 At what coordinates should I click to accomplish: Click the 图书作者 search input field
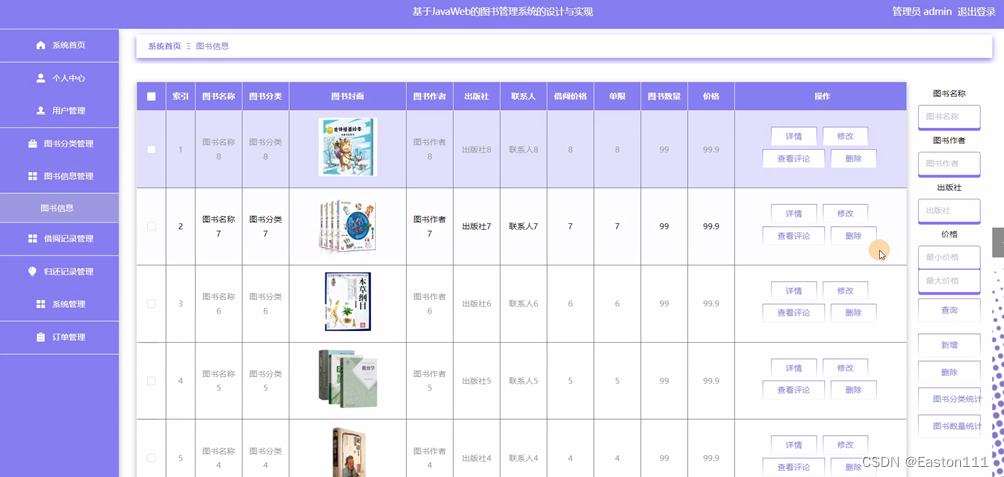pyautogui.click(x=949, y=163)
